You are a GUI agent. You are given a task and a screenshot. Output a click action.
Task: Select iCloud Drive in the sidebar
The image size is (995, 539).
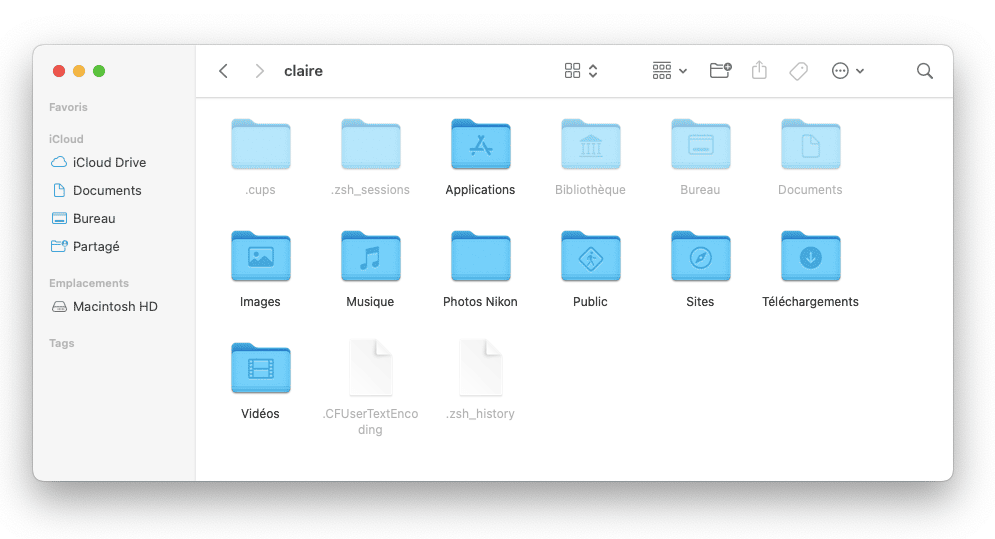109,162
